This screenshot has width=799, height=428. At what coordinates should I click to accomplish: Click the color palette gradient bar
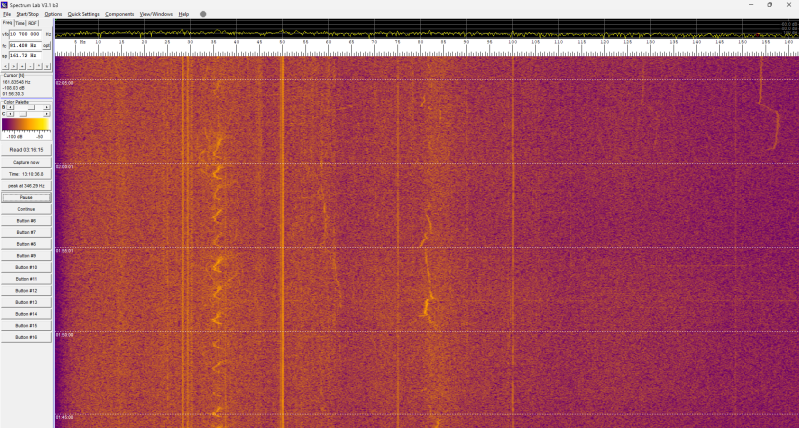click(25, 125)
